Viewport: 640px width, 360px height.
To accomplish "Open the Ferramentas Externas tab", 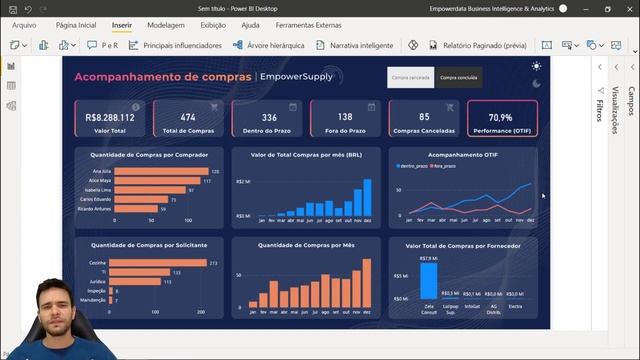I will coord(309,25).
